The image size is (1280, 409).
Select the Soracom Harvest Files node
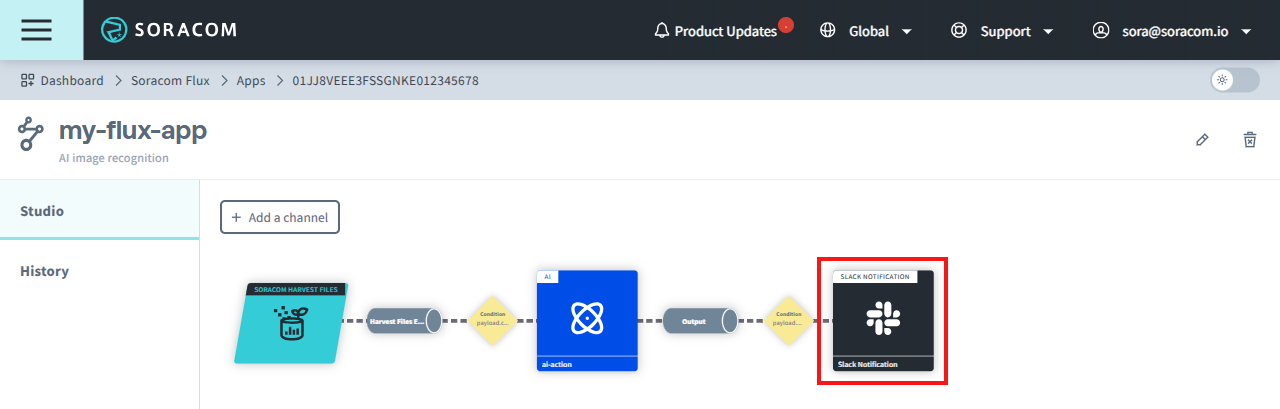tap(292, 322)
